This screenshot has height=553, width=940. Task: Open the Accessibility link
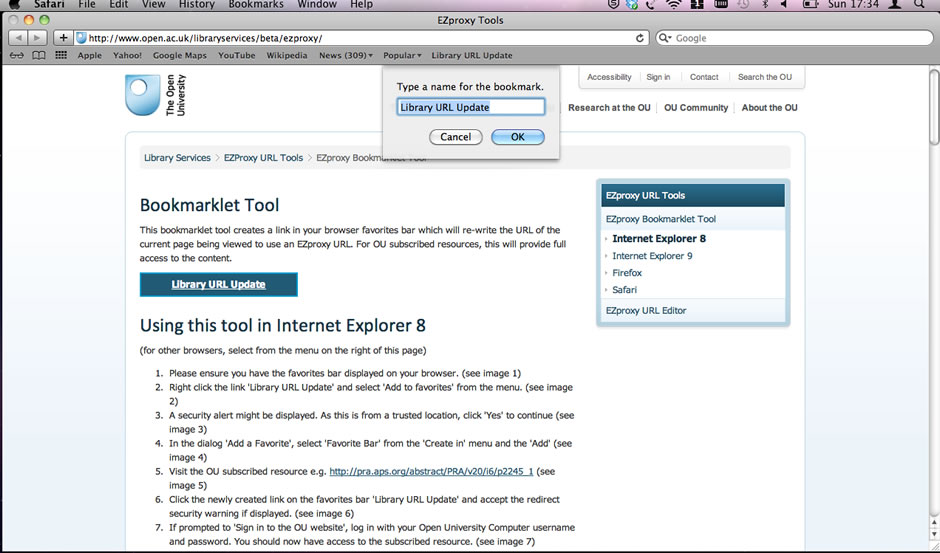point(609,77)
